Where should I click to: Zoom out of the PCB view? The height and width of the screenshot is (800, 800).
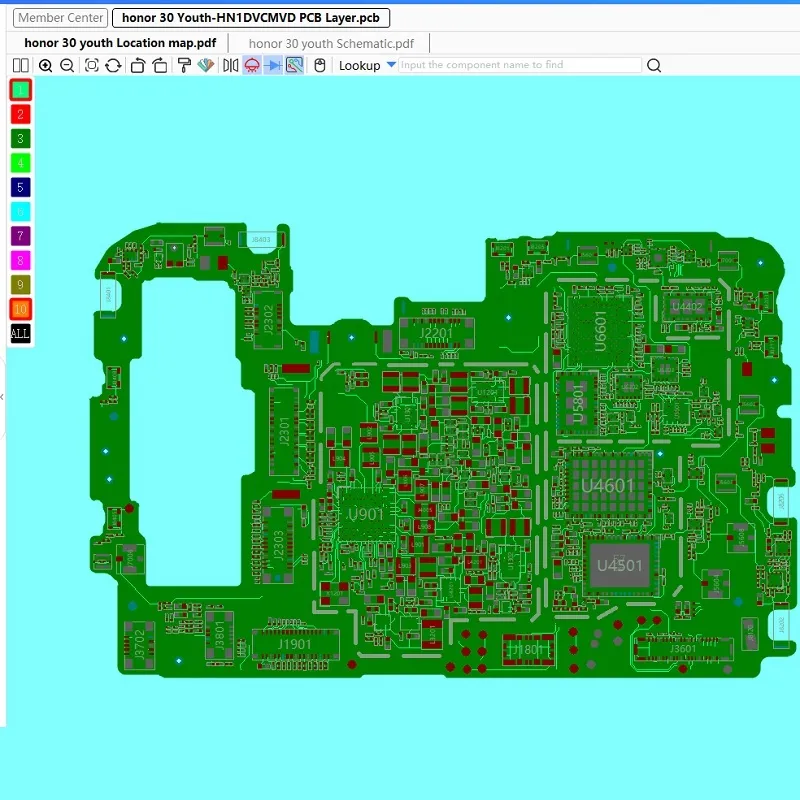click(67, 65)
